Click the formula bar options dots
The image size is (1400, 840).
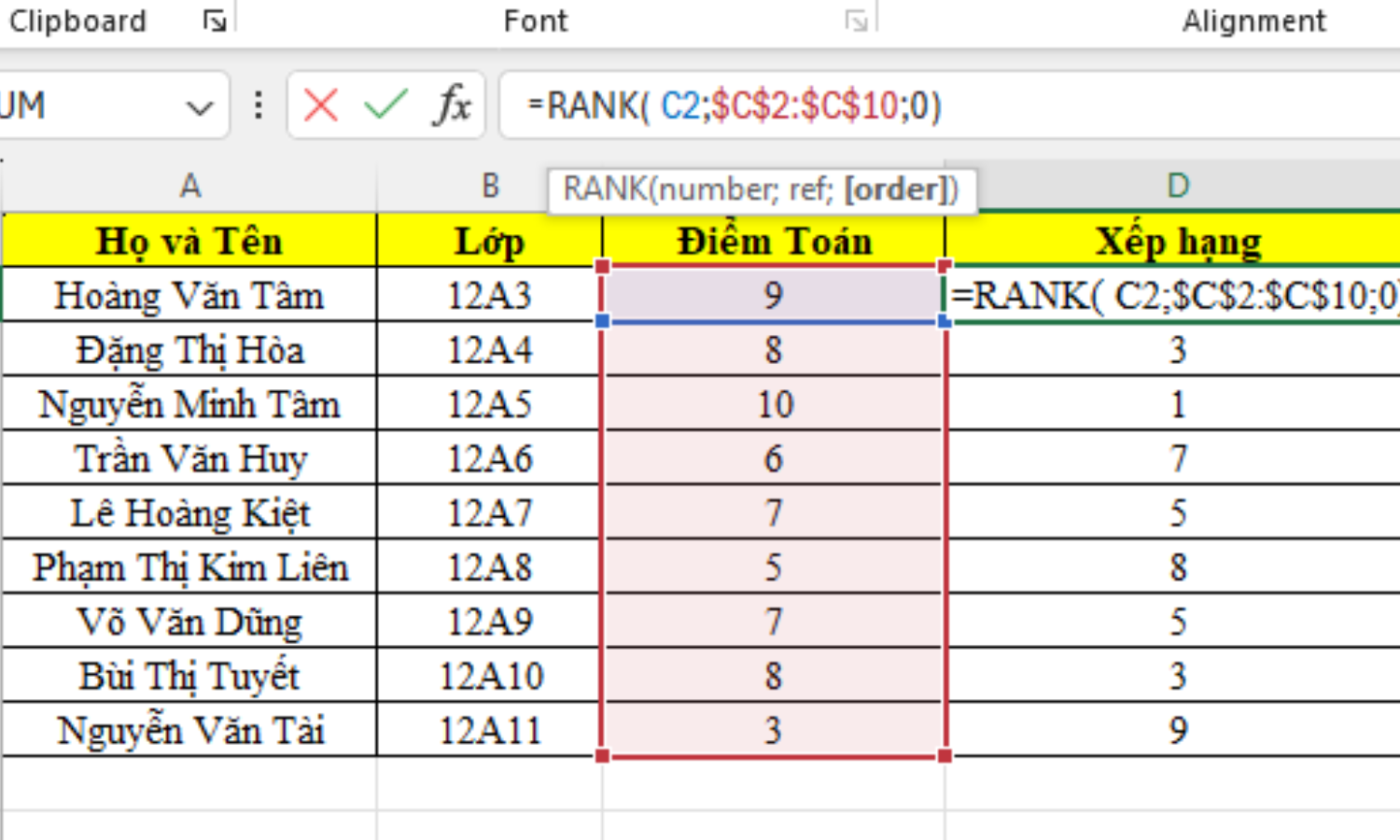tap(259, 105)
